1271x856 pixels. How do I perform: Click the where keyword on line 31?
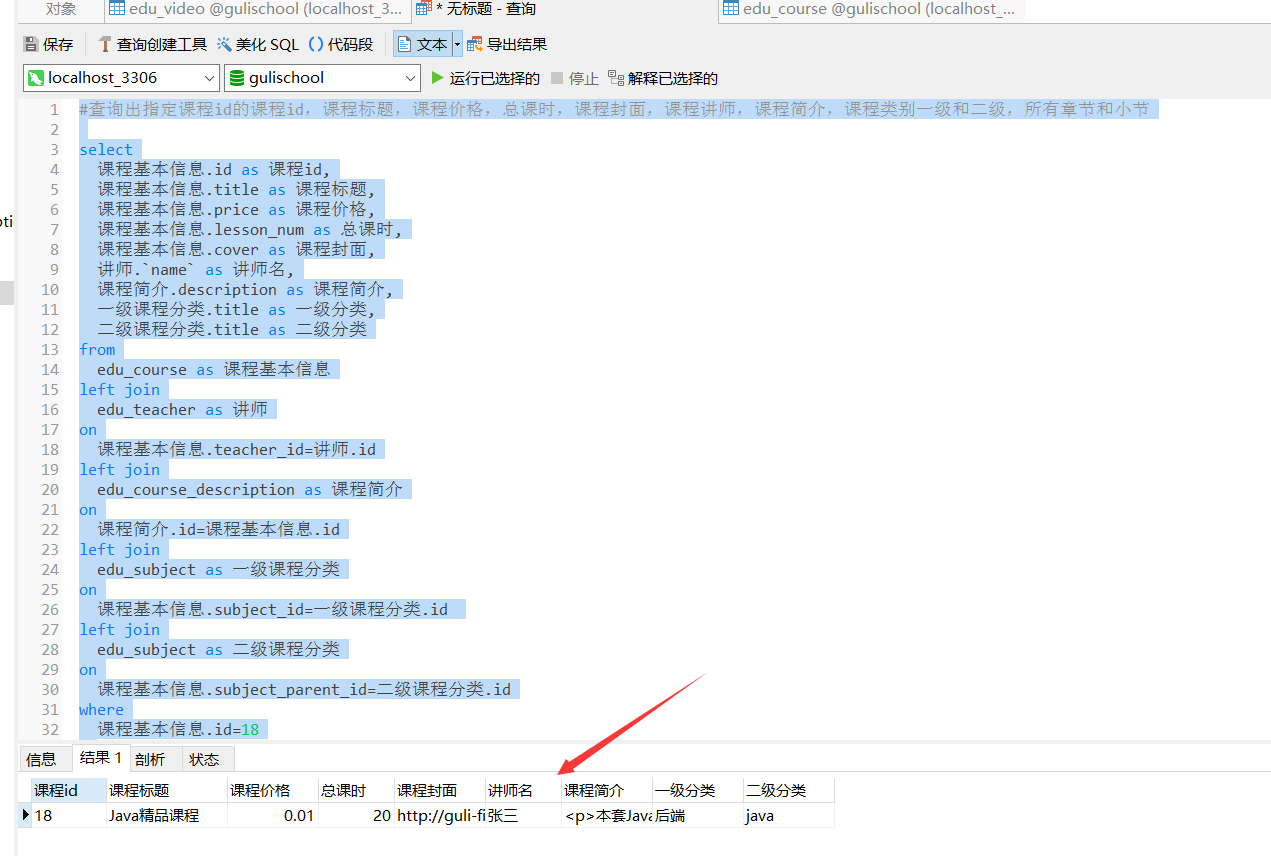[x=102, y=709]
